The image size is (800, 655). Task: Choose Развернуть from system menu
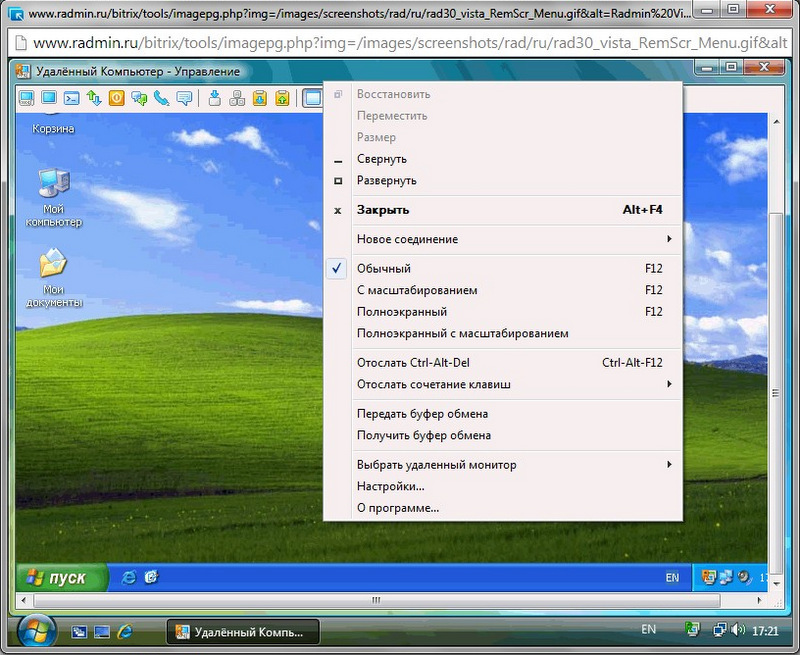pos(503,180)
